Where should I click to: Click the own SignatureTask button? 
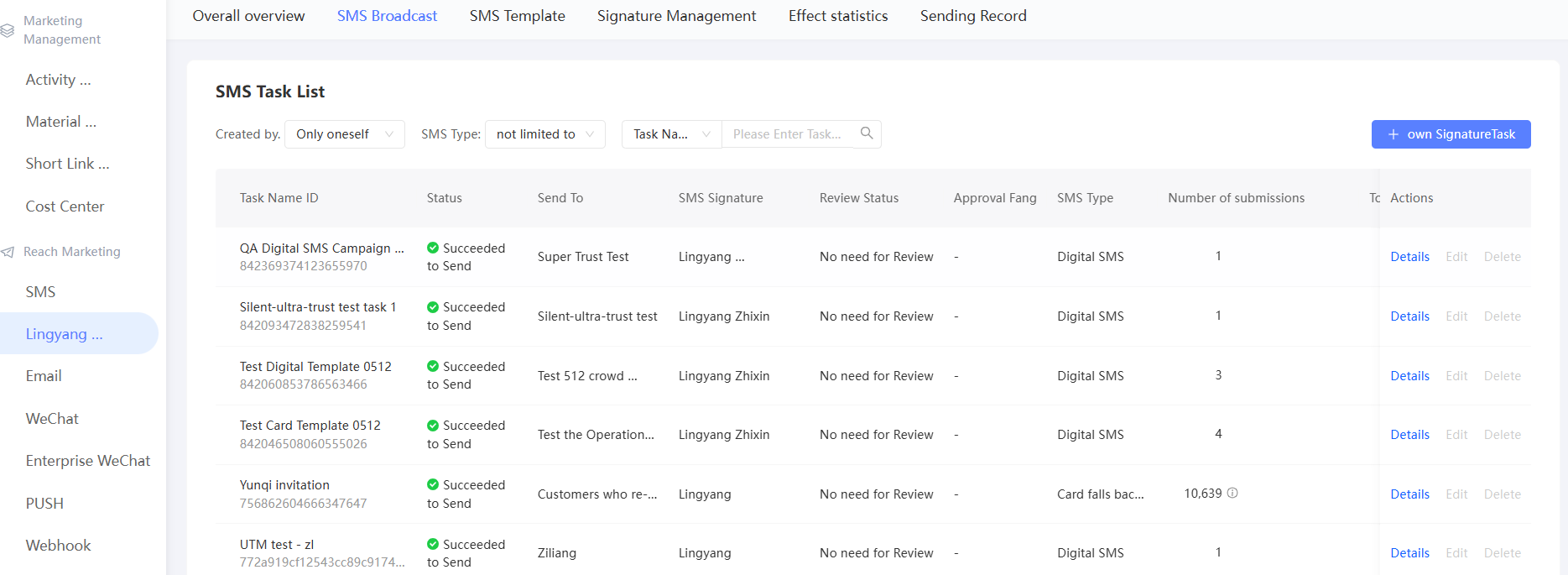(1451, 134)
